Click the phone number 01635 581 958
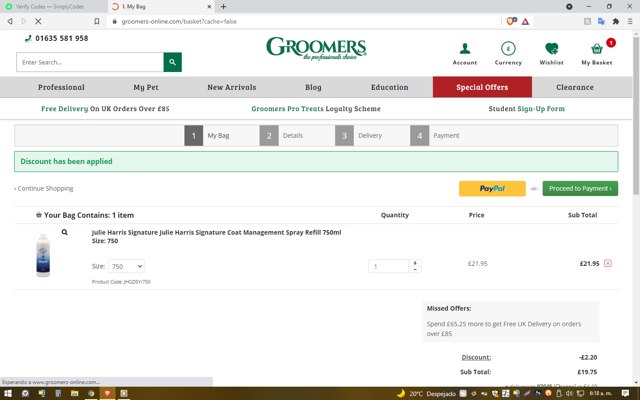 click(x=62, y=38)
